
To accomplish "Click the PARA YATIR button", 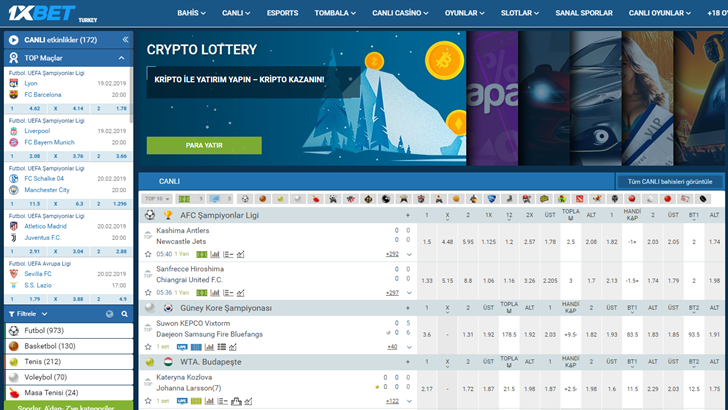I will tap(204, 145).
